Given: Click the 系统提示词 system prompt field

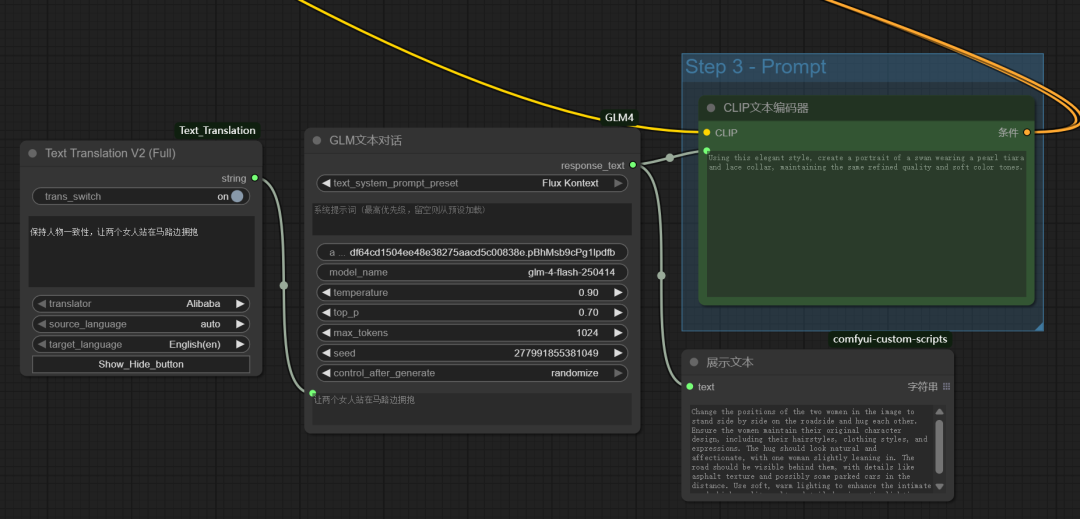Looking at the screenshot, I should (472, 219).
